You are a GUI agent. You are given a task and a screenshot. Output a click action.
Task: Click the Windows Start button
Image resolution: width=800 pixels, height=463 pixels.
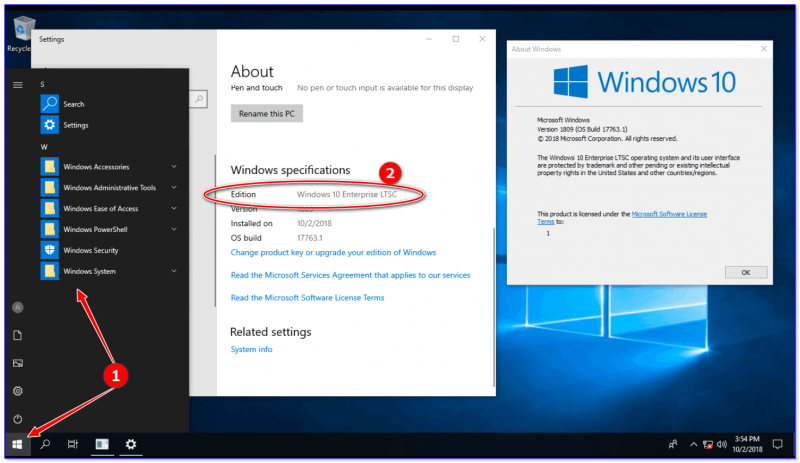17,444
